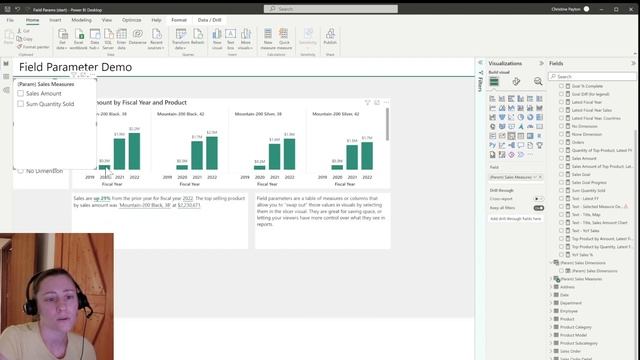Tick the Sales Goal field checkbox

(x=561, y=174)
